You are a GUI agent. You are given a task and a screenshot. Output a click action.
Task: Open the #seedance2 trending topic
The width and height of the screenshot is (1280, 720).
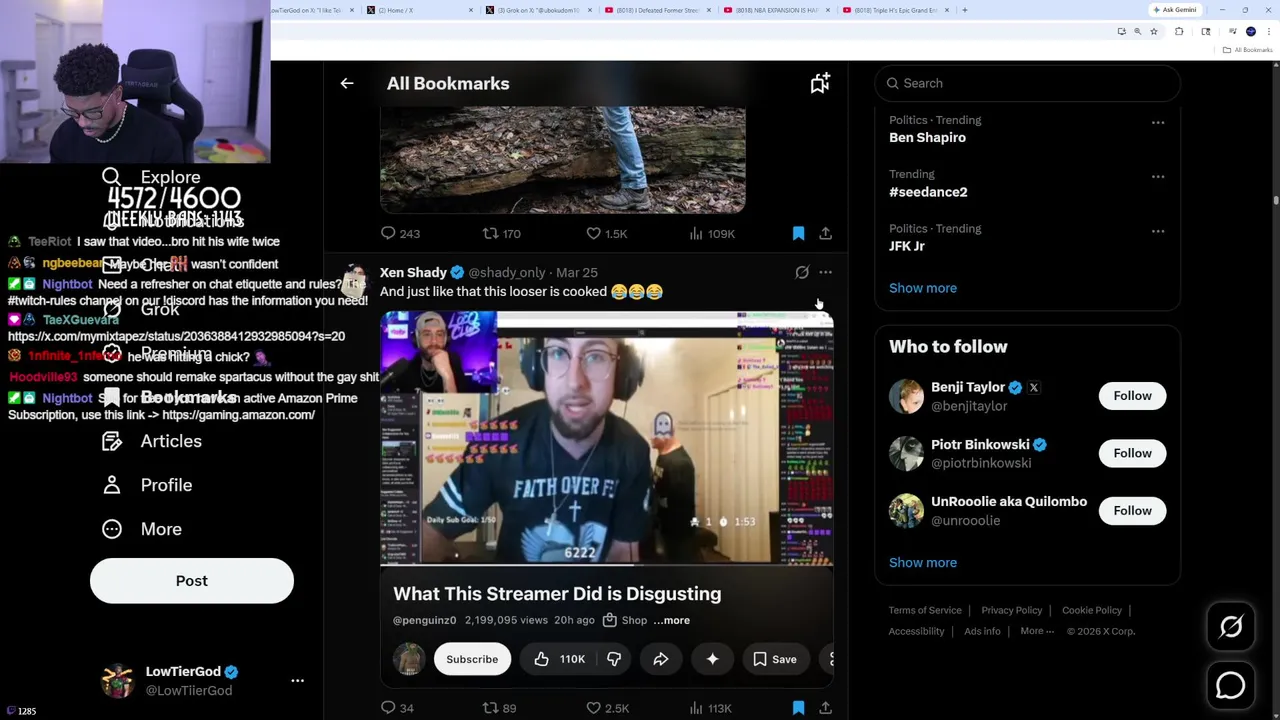coord(928,192)
